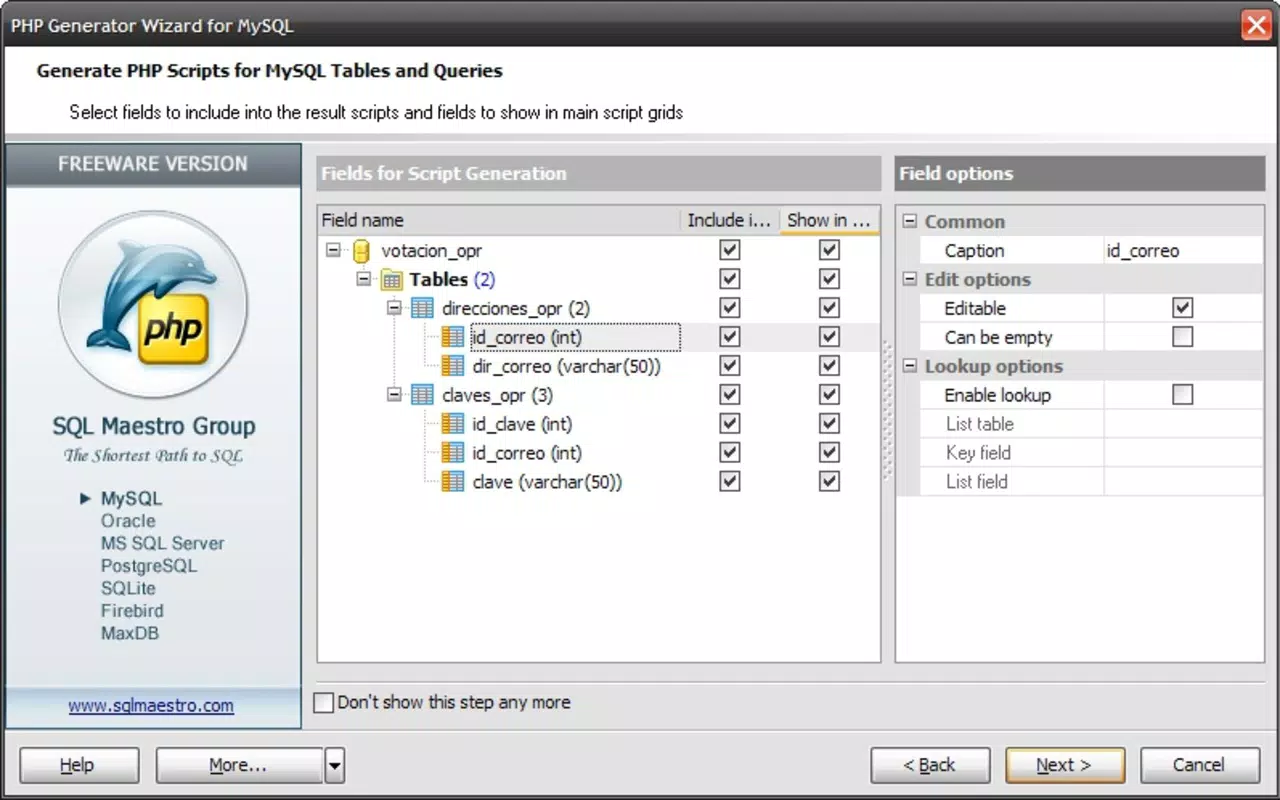Image resolution: width=1280 pixels, height=800 pixels.
Task: Select MaxDB in the product list
Action: coord(130,633)
